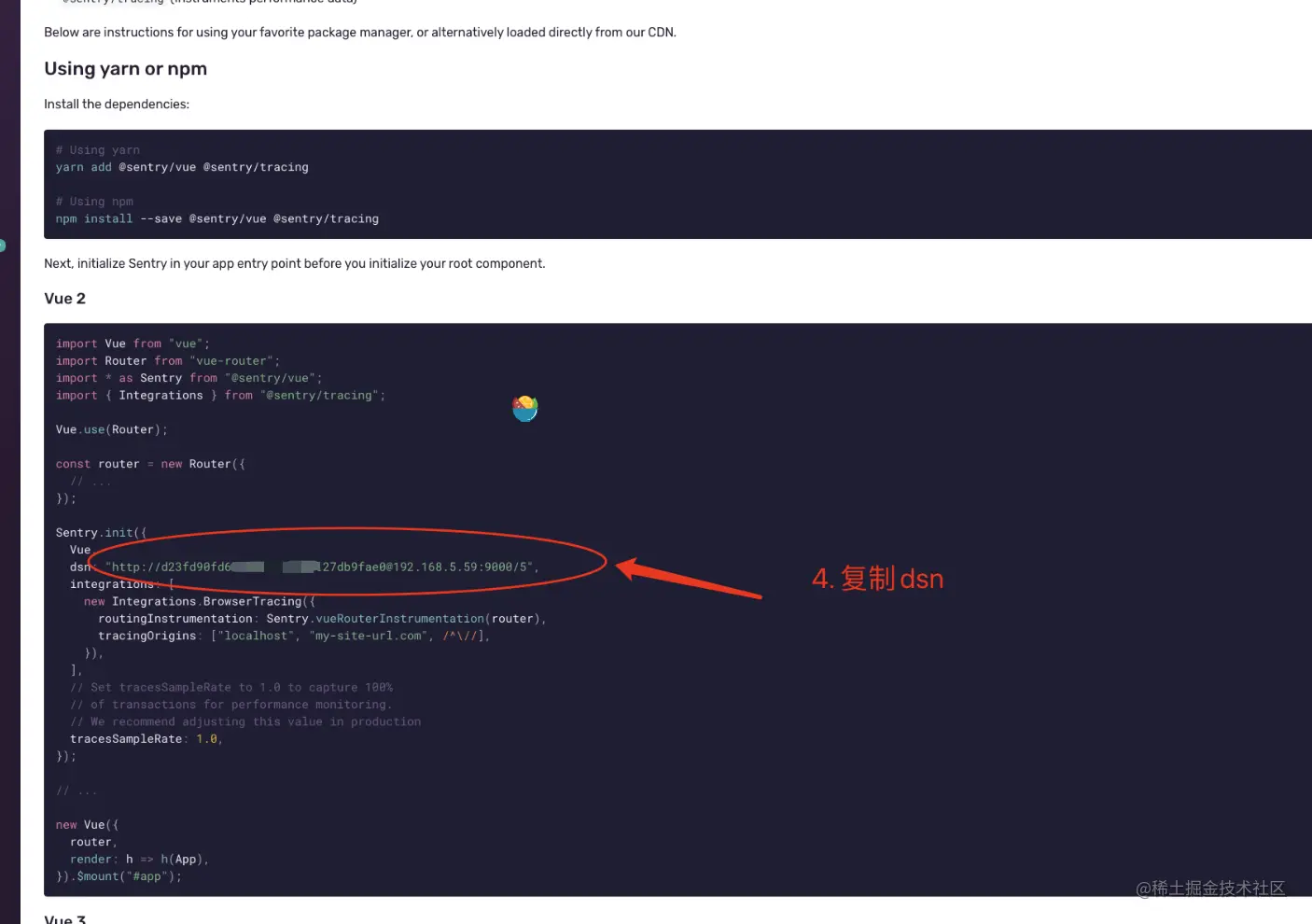Click the "render: h => h(App)," line

coord(139,860)
